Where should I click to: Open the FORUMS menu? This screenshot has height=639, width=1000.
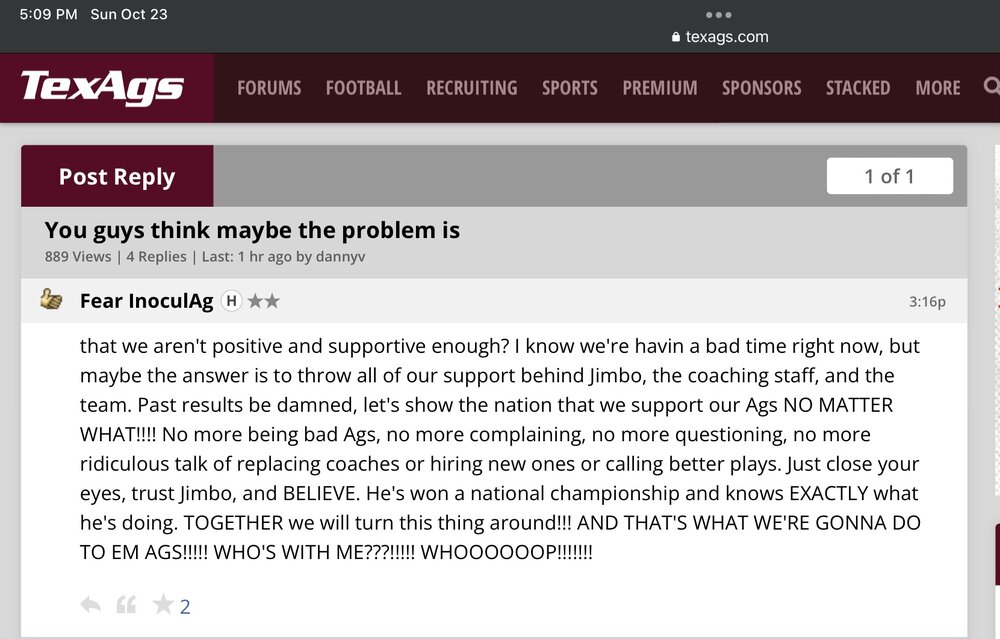pos(269,88)
